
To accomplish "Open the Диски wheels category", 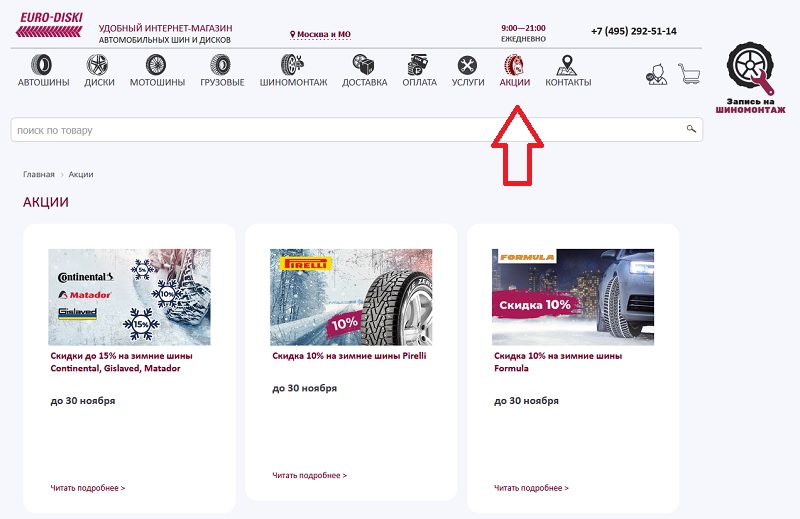I will click(x=99, y=71).
